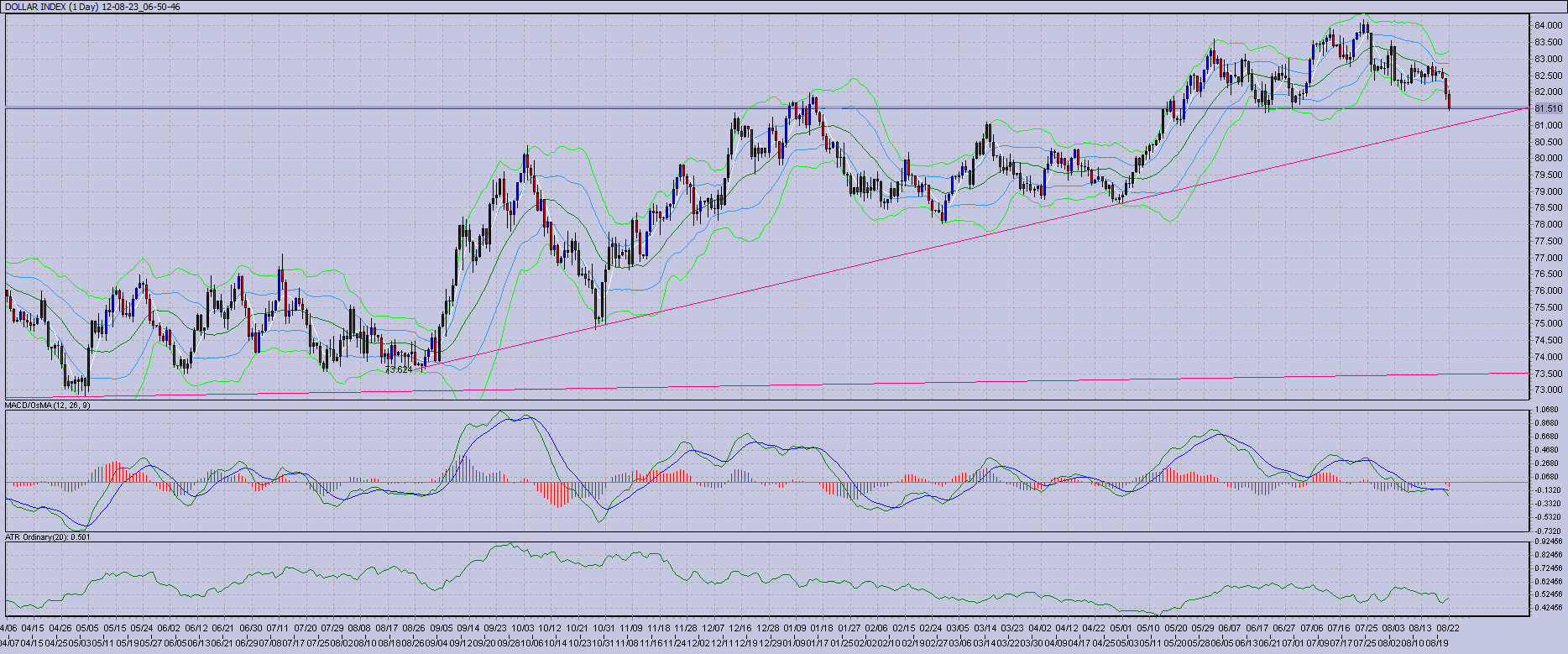This screenshot has height=654, width=1568.
Task: Click the 84.000 price axis label
Action: [x=1548, y=26]
